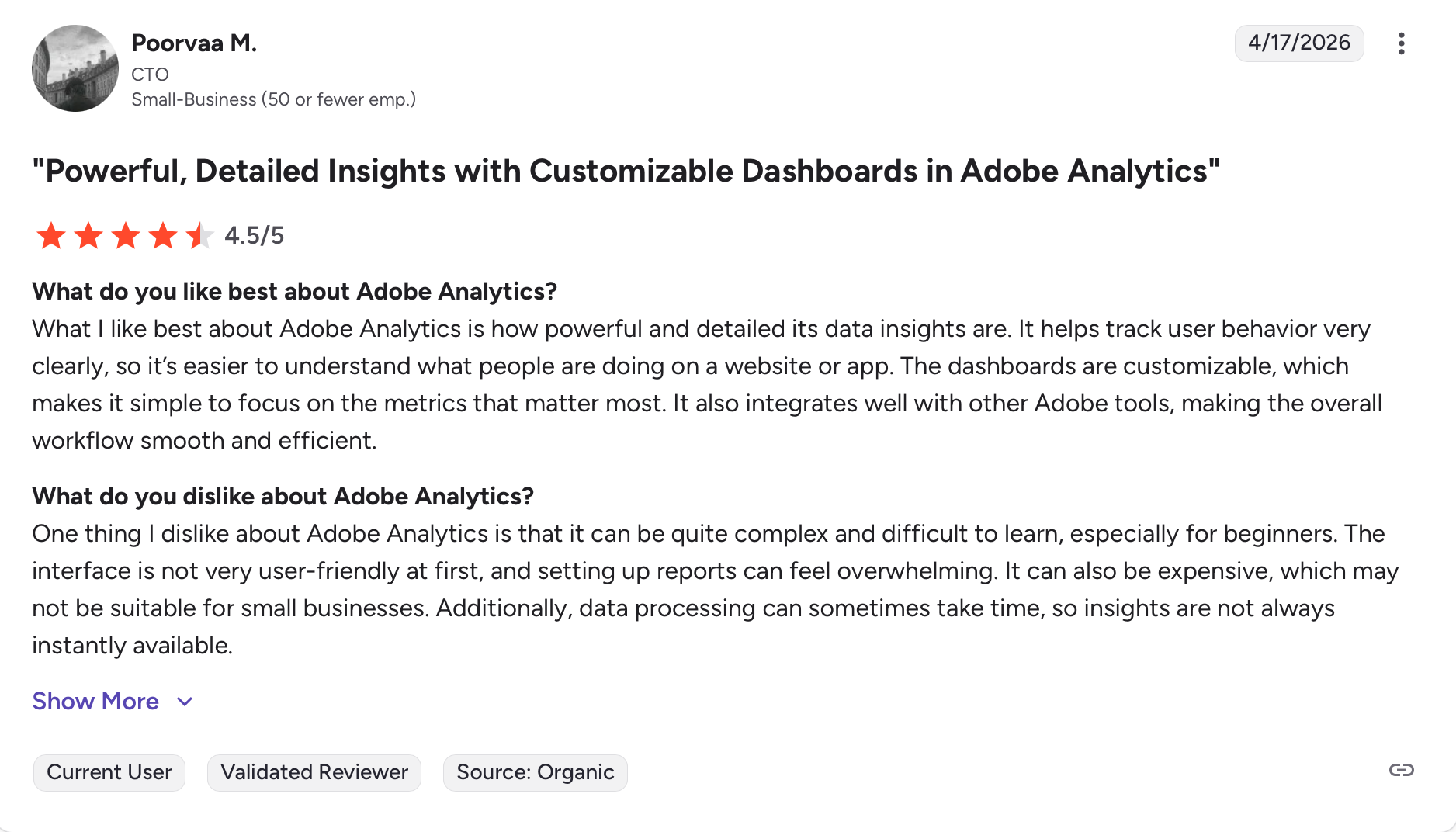The image size is (1456, 832).
Task: Click the second red rating star
Action: point(88,235)
